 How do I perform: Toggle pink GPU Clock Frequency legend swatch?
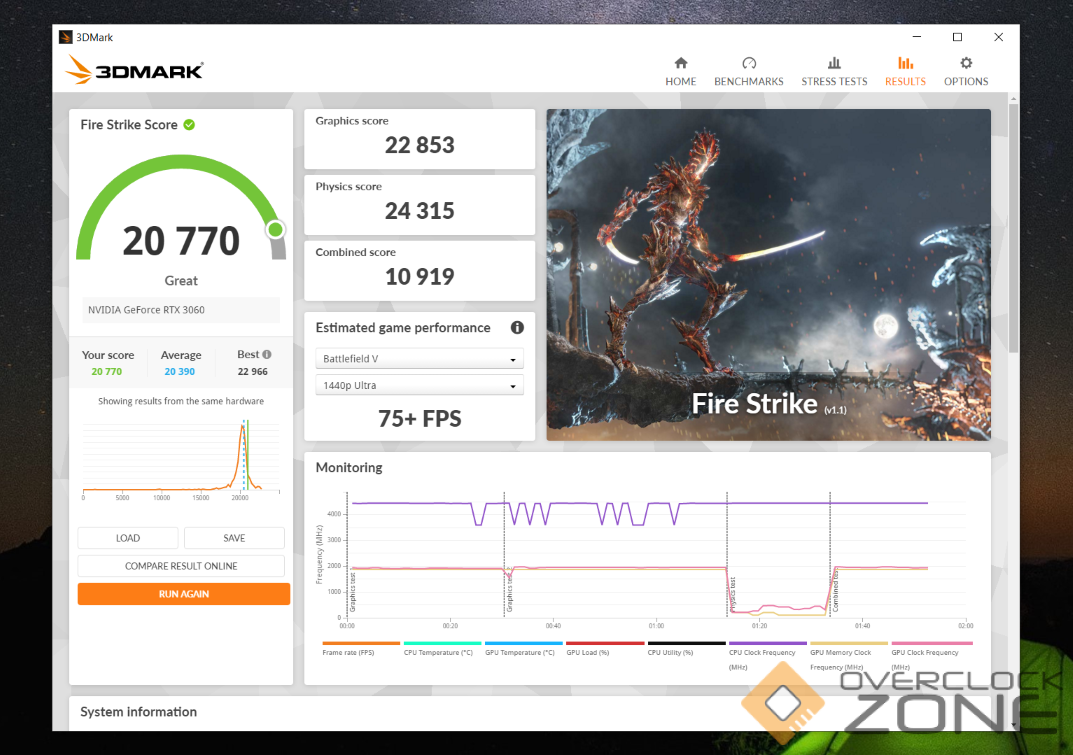point(931,643)
